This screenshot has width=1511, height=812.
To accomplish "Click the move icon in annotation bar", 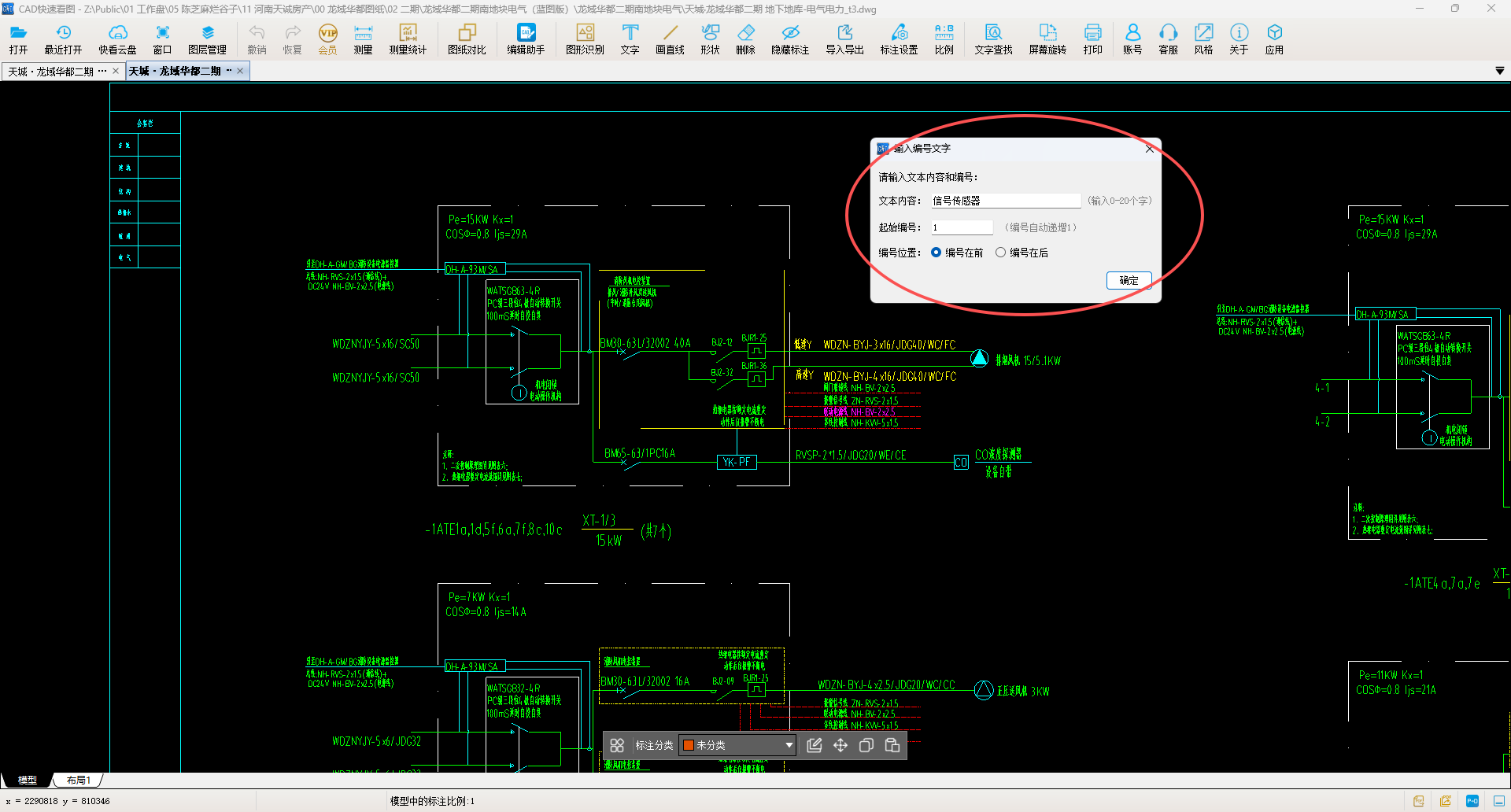I will 840,745.
